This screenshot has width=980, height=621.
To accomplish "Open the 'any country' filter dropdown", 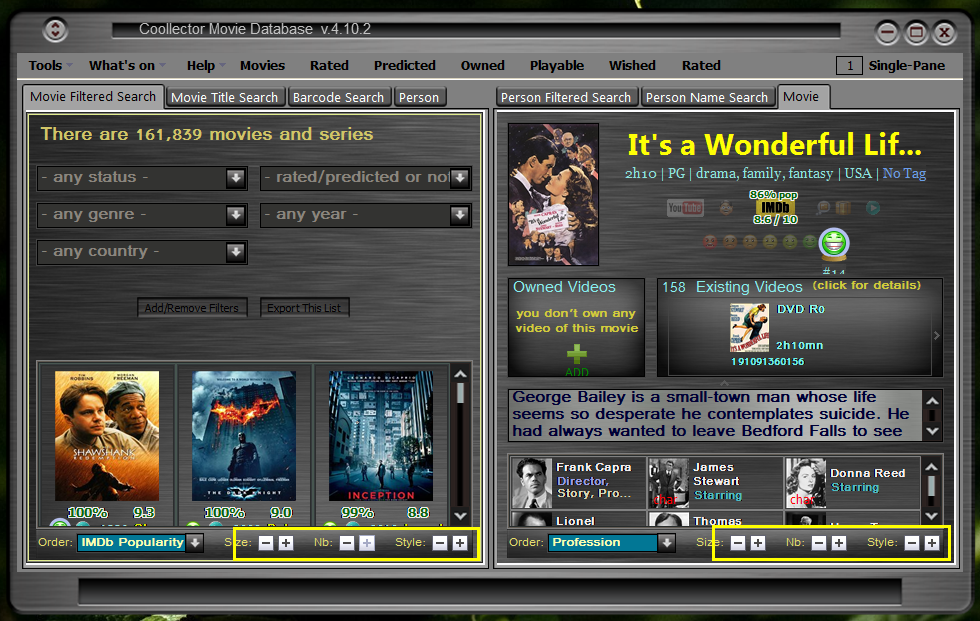I will coord(142,252).
